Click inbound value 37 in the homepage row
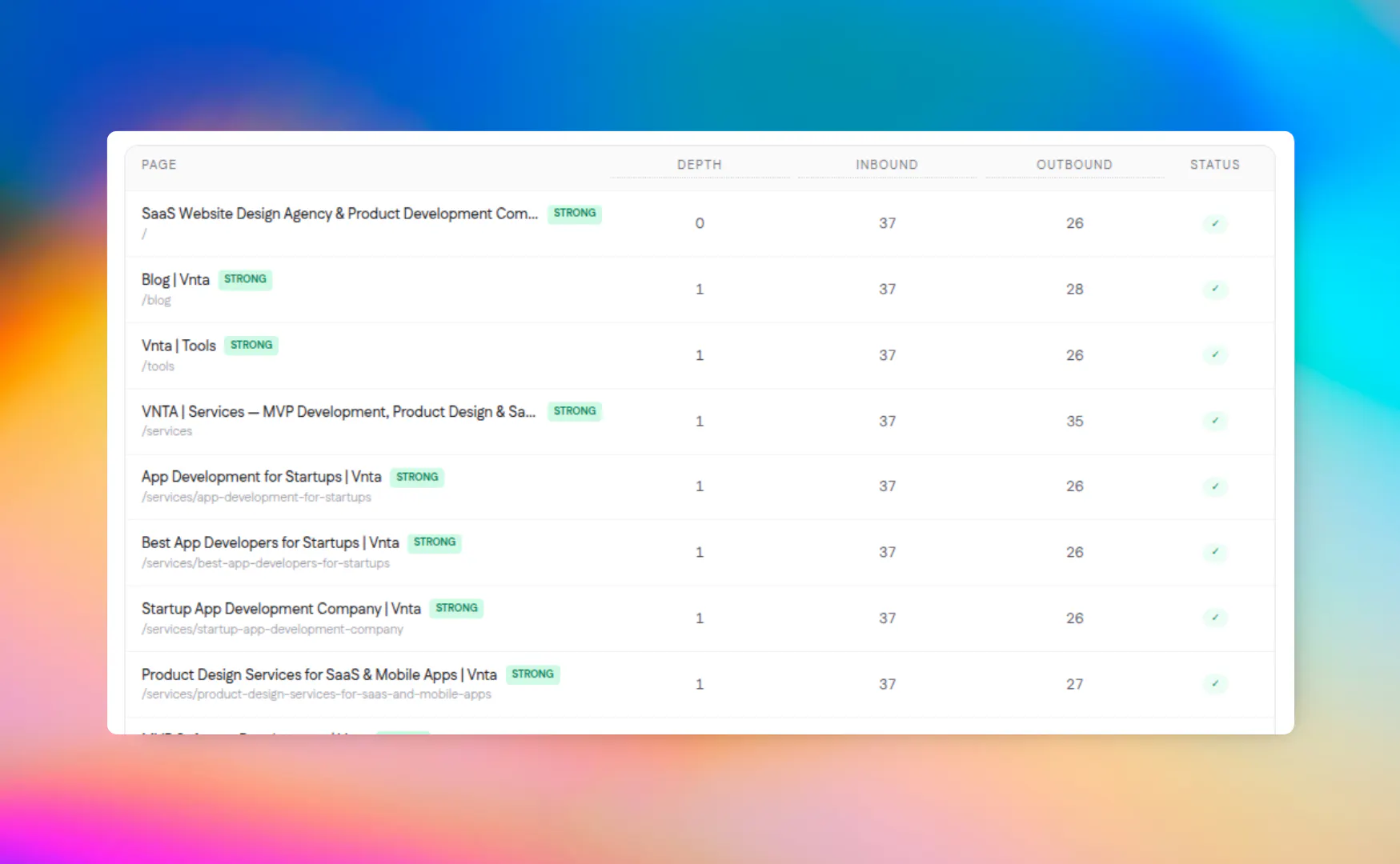This screenshot has height=864, width=1400. (887, 223)
